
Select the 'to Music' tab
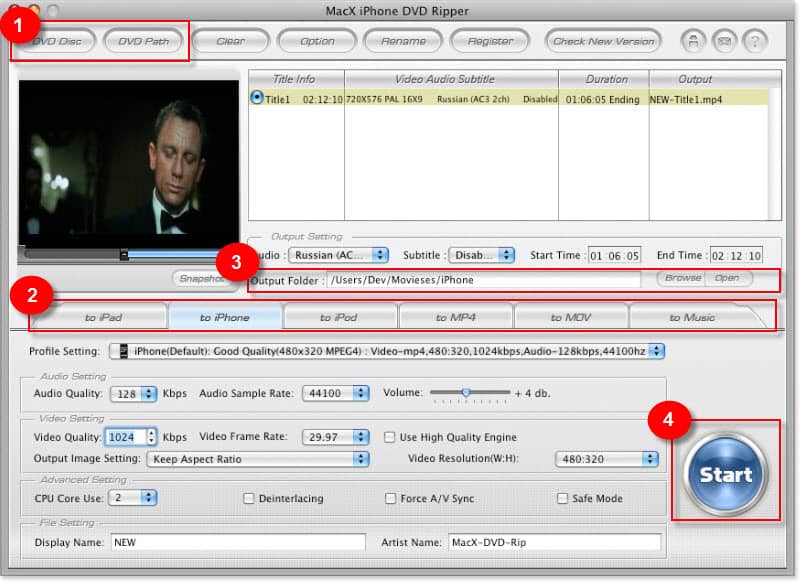pyautogui.click(x=690, y=315)
